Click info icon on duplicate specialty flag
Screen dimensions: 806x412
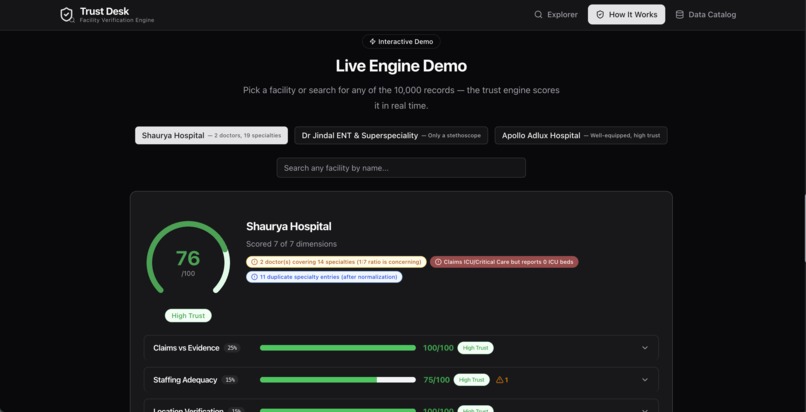pyautogui.click(x=254, y=277)
